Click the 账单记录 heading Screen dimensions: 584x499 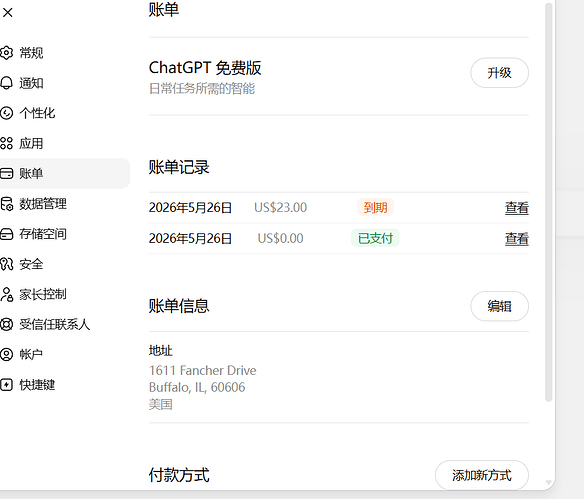(179, 167)
